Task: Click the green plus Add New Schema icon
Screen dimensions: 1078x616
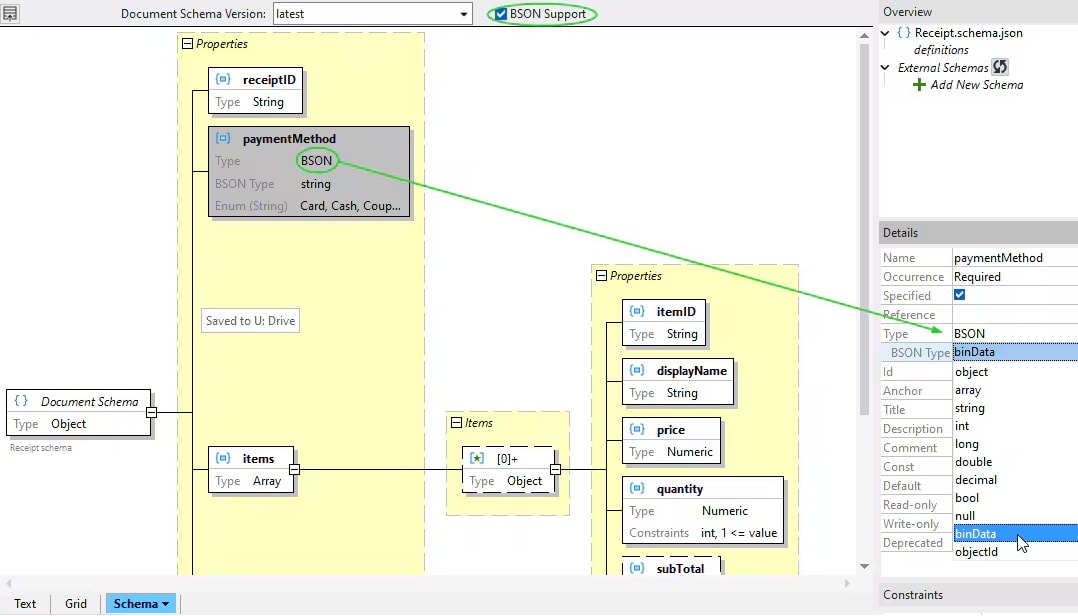Action: 919,85
